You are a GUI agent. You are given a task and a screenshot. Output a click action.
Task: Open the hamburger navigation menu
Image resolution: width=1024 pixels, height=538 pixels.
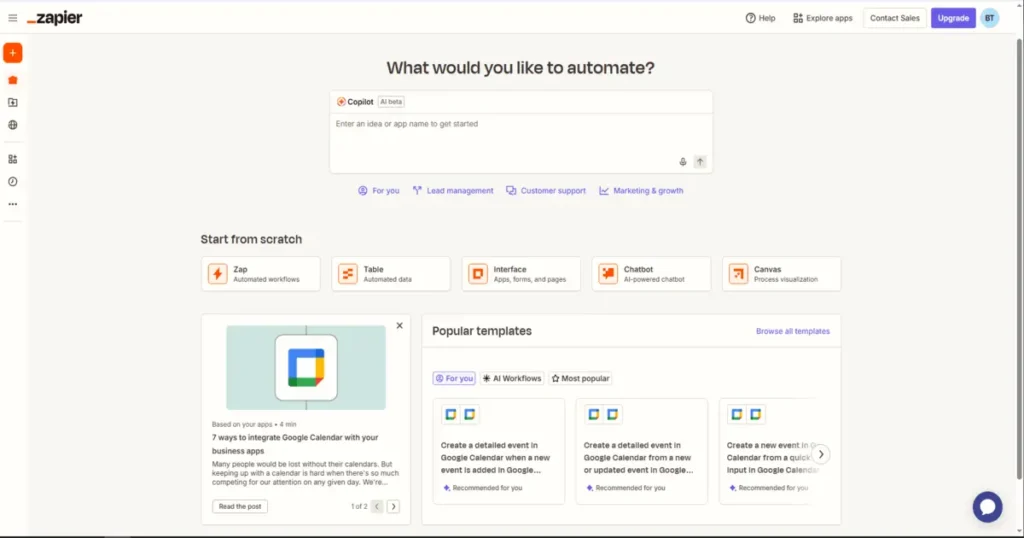coord(12,18)
